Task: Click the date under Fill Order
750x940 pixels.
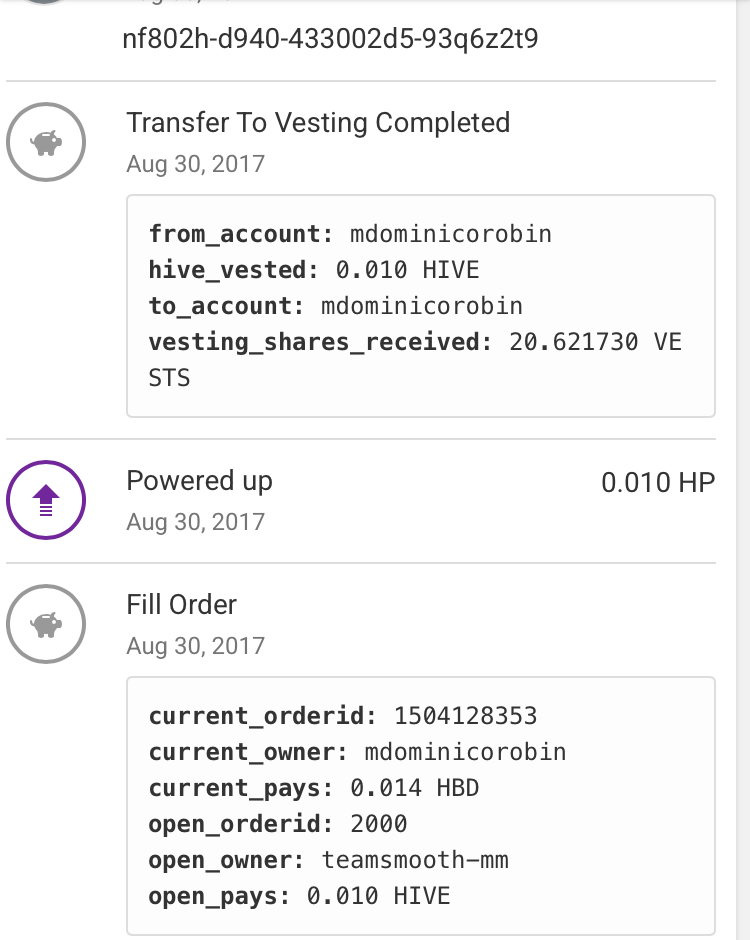Action: pyautogui.click(x=195, y=646)
